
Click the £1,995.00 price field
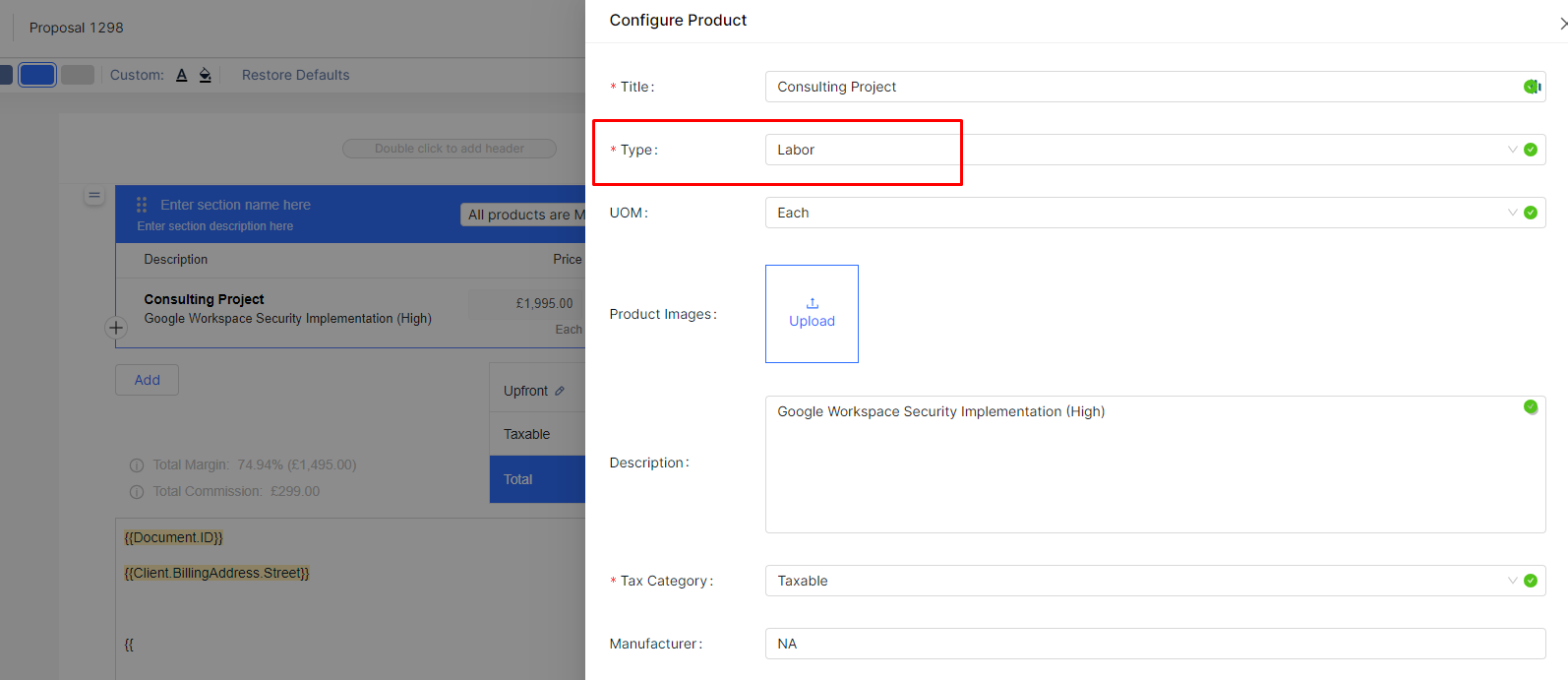tap(528, 303)
